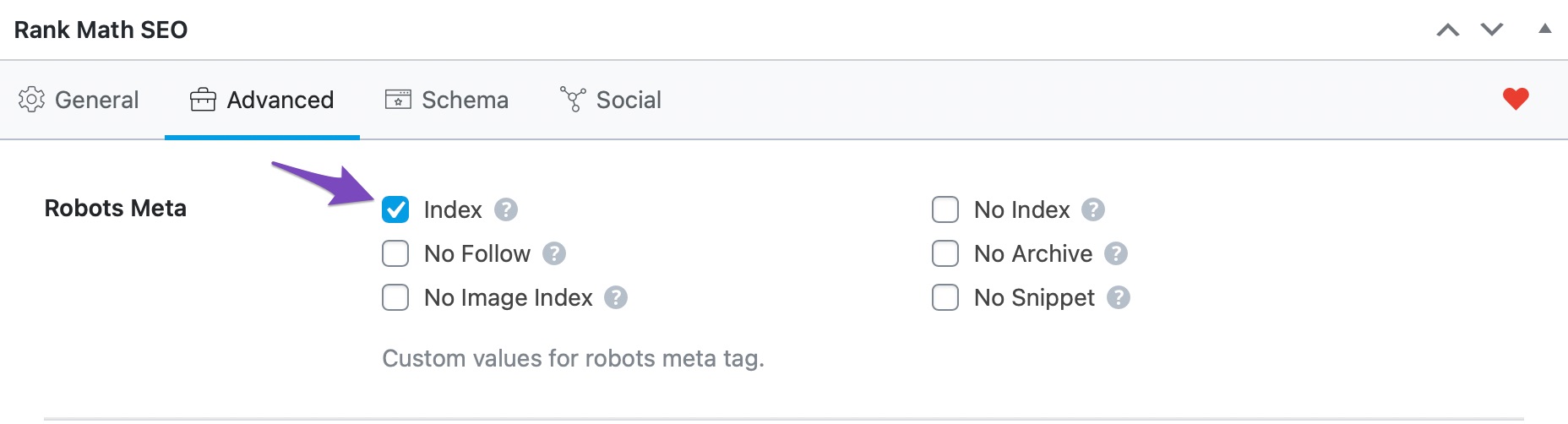
Task: Toggle the No Image Index checkbox
Action: (395, 297)
